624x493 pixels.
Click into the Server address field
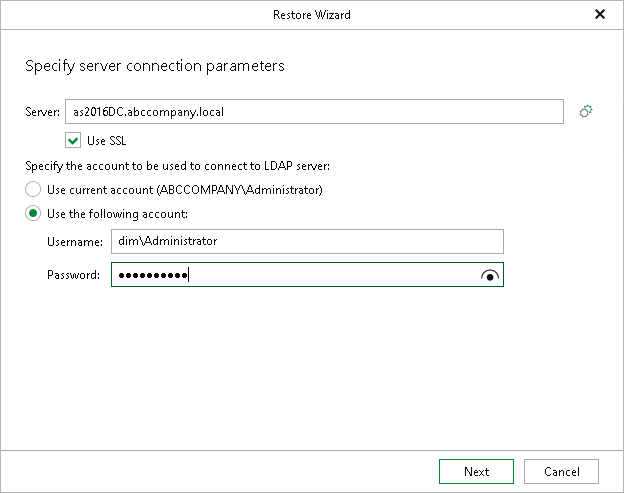[x=314, y=111]
